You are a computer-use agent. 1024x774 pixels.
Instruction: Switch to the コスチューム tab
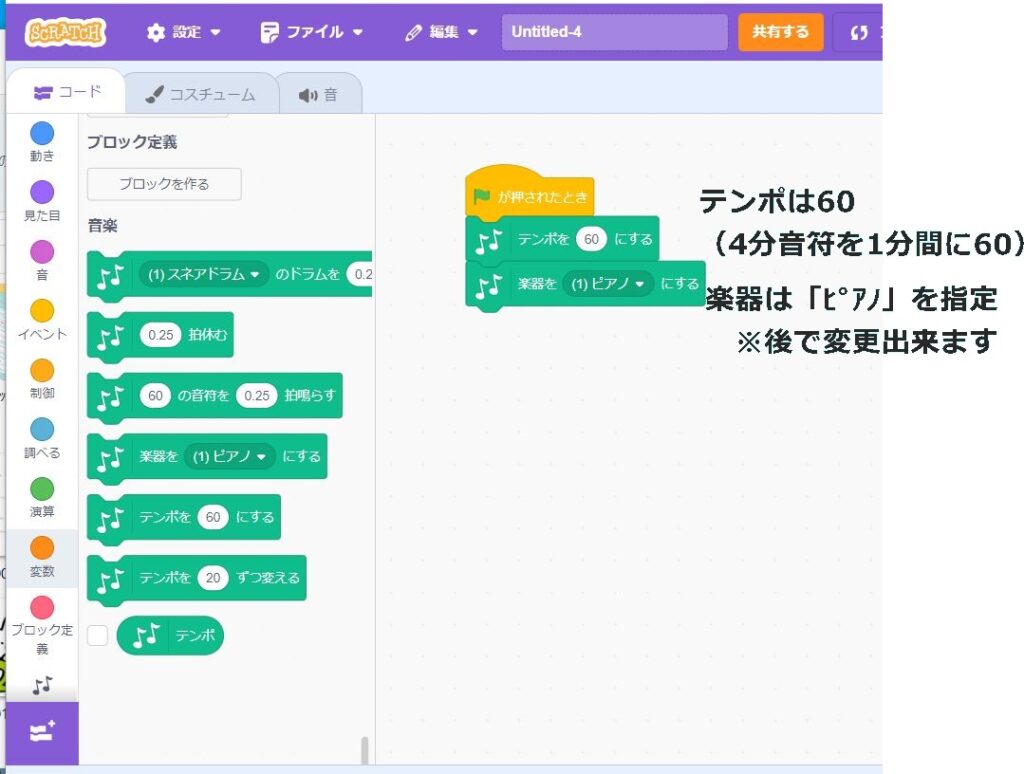(200, 95)
